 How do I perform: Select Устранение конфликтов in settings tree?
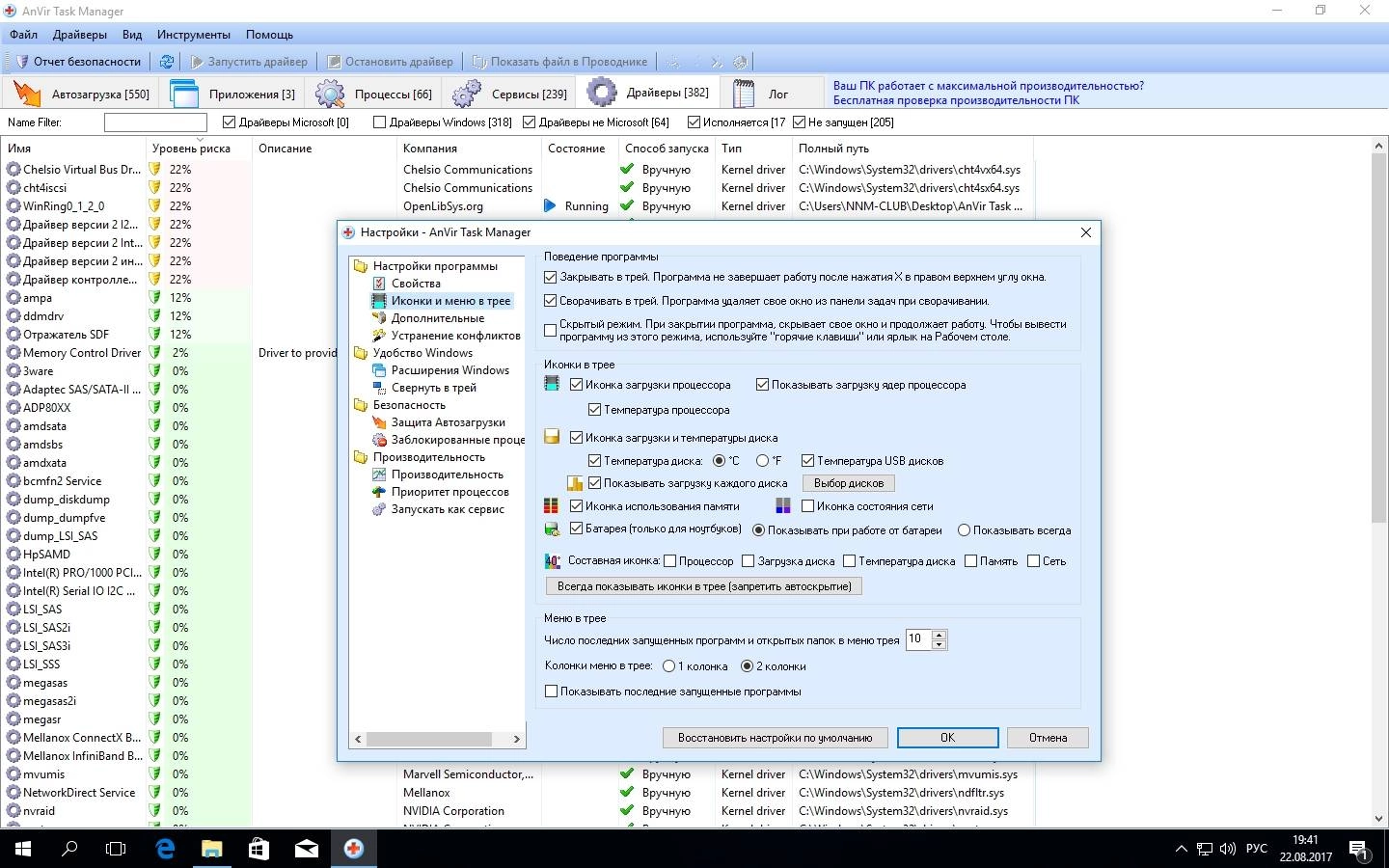(455, 336)
